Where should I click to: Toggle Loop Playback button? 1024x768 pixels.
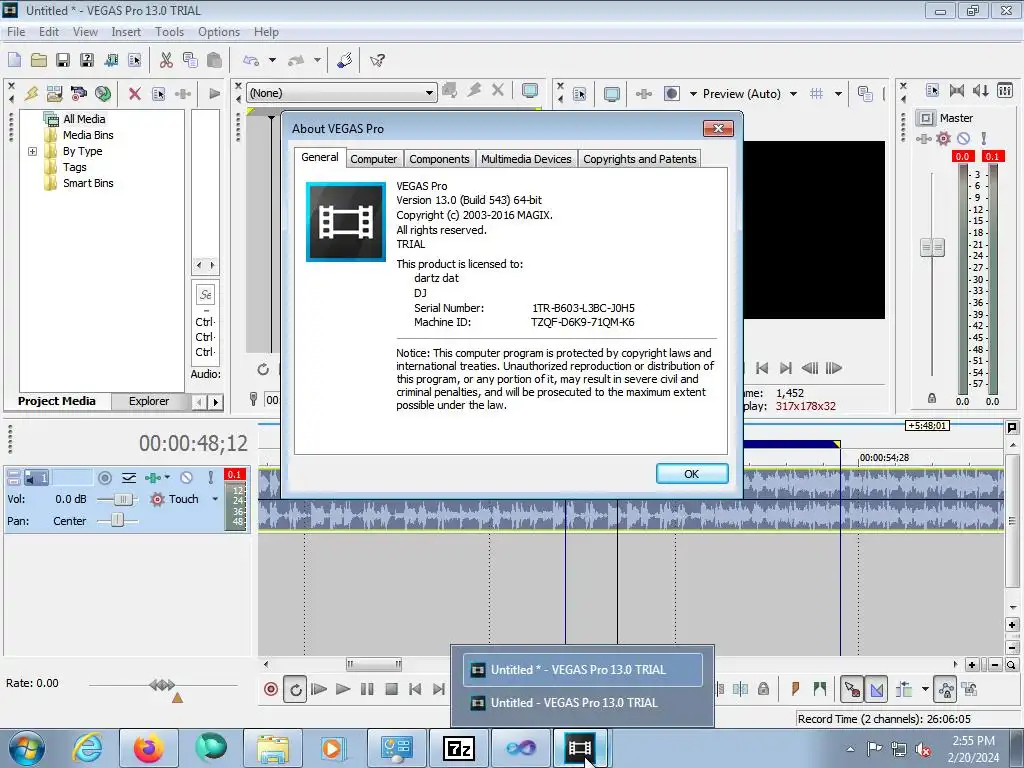pyautogui.click(x=295, y=689)
